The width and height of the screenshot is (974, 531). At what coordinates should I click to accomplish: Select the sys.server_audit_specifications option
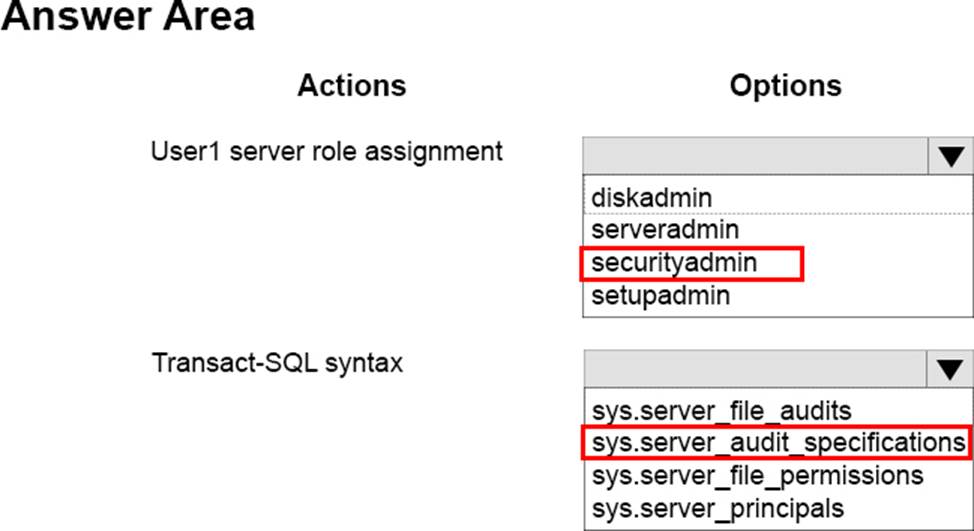[775, 442]
